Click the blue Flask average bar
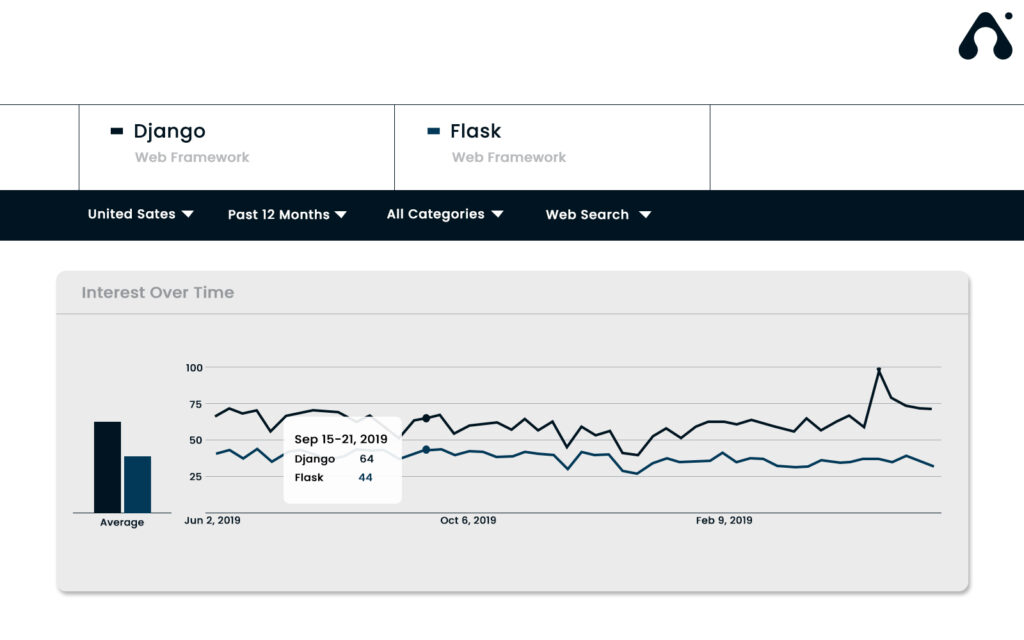The image size is (1024, 640). pos(137,484)
